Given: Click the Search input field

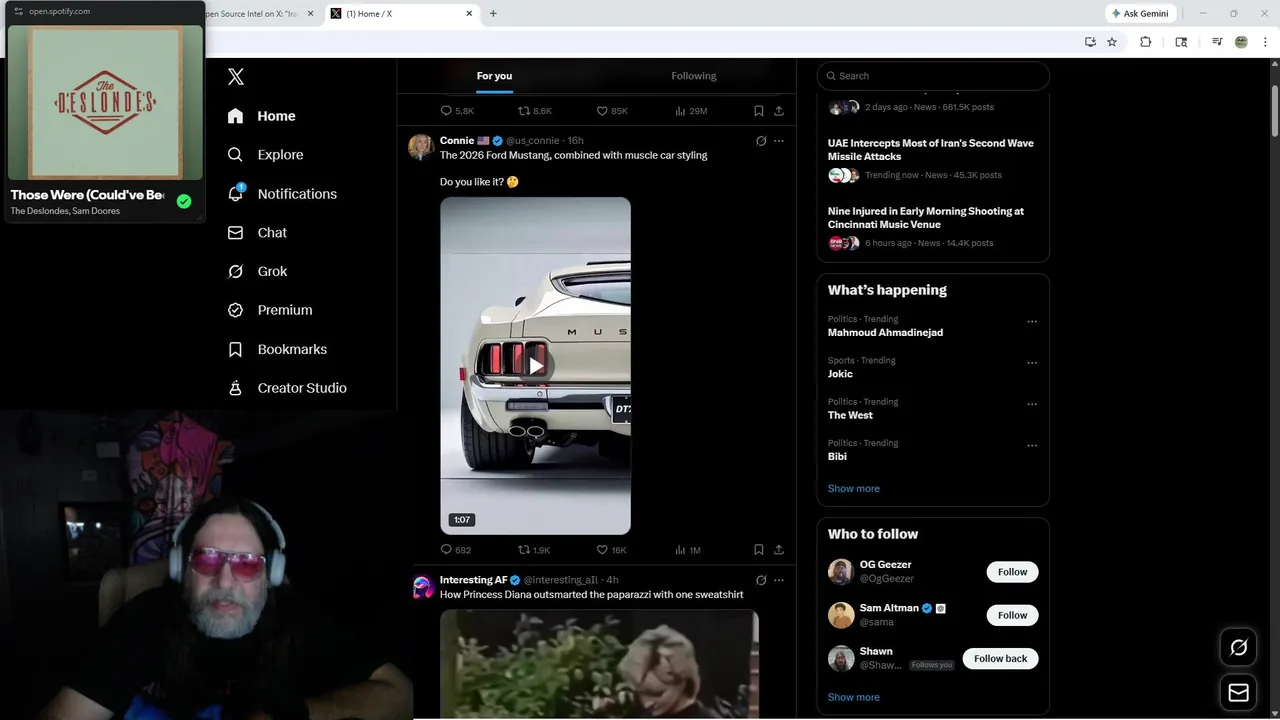Looking at the screenshot, I should tap(933, 76).
